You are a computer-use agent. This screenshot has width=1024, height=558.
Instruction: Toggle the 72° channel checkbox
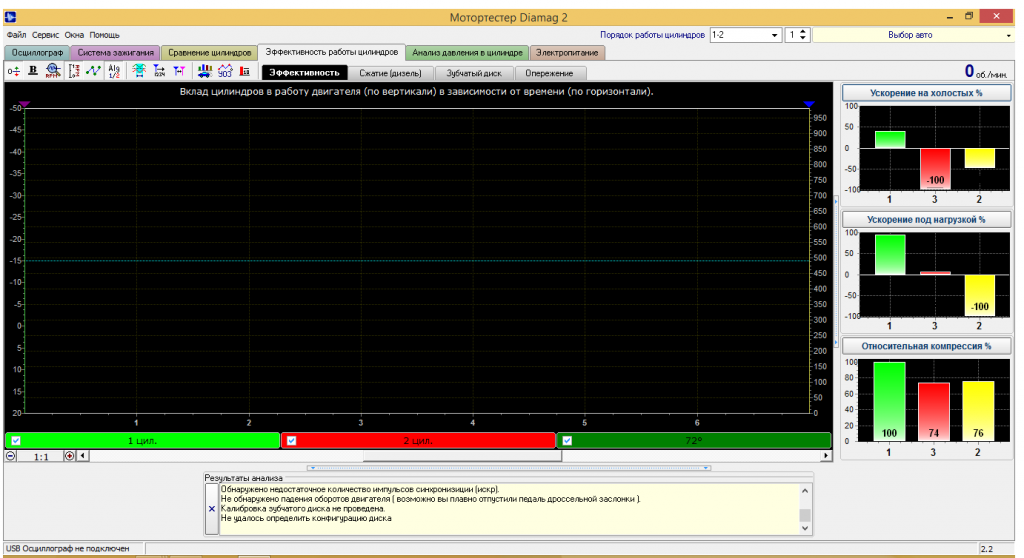point(567,441)
